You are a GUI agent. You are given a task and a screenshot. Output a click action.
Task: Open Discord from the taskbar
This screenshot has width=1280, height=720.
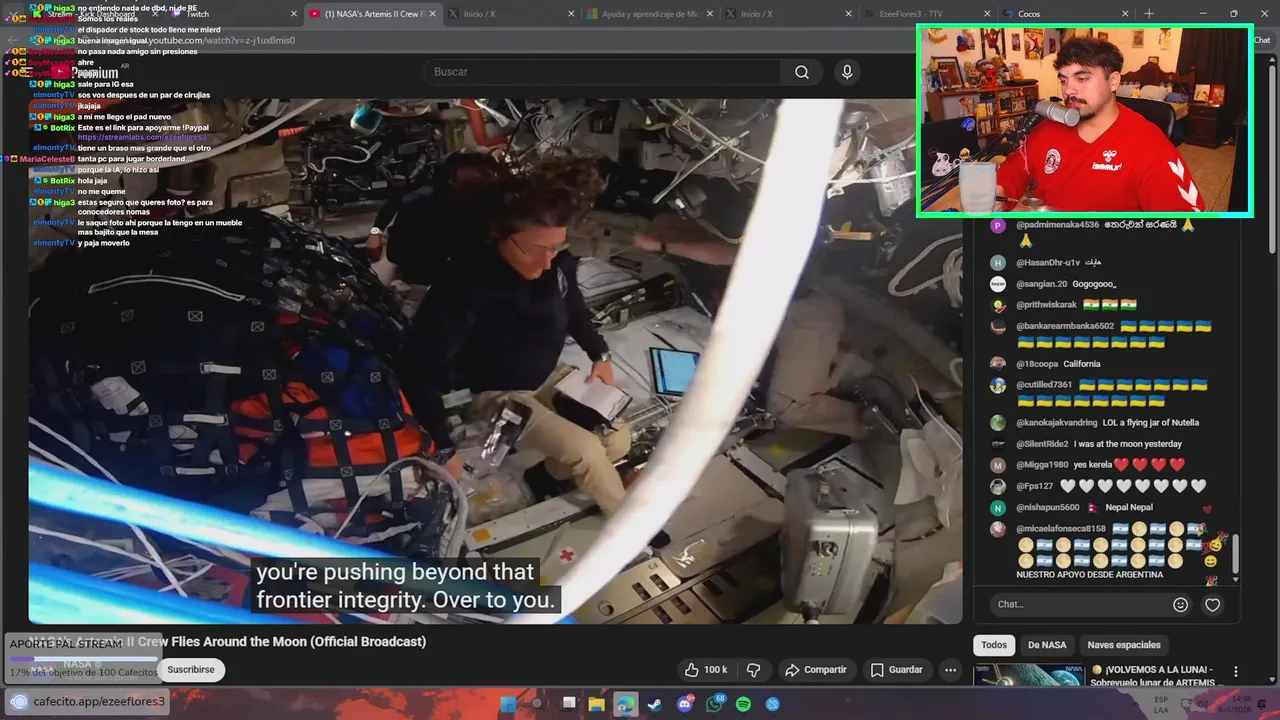tap(685, 703)
